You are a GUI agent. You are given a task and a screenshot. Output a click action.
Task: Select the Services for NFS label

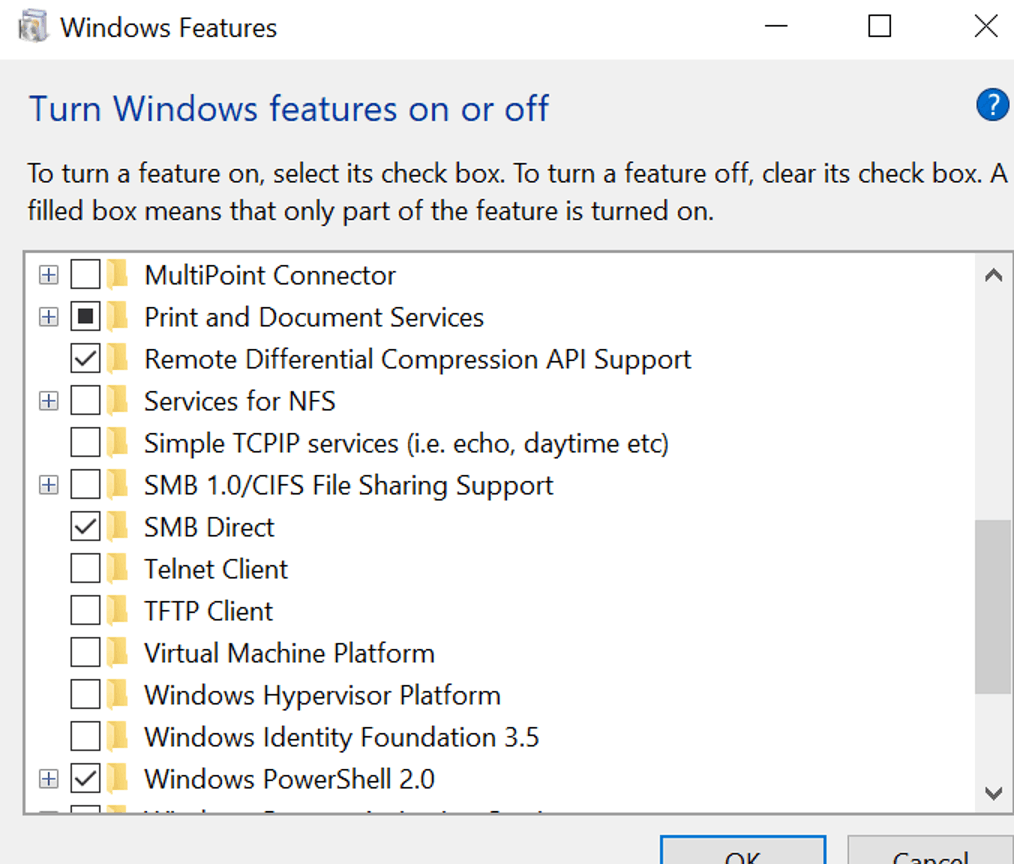pos(239,402)
